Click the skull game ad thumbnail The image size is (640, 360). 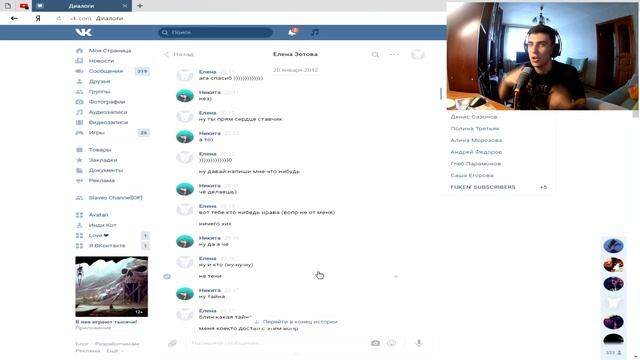(x=111, y=287)
